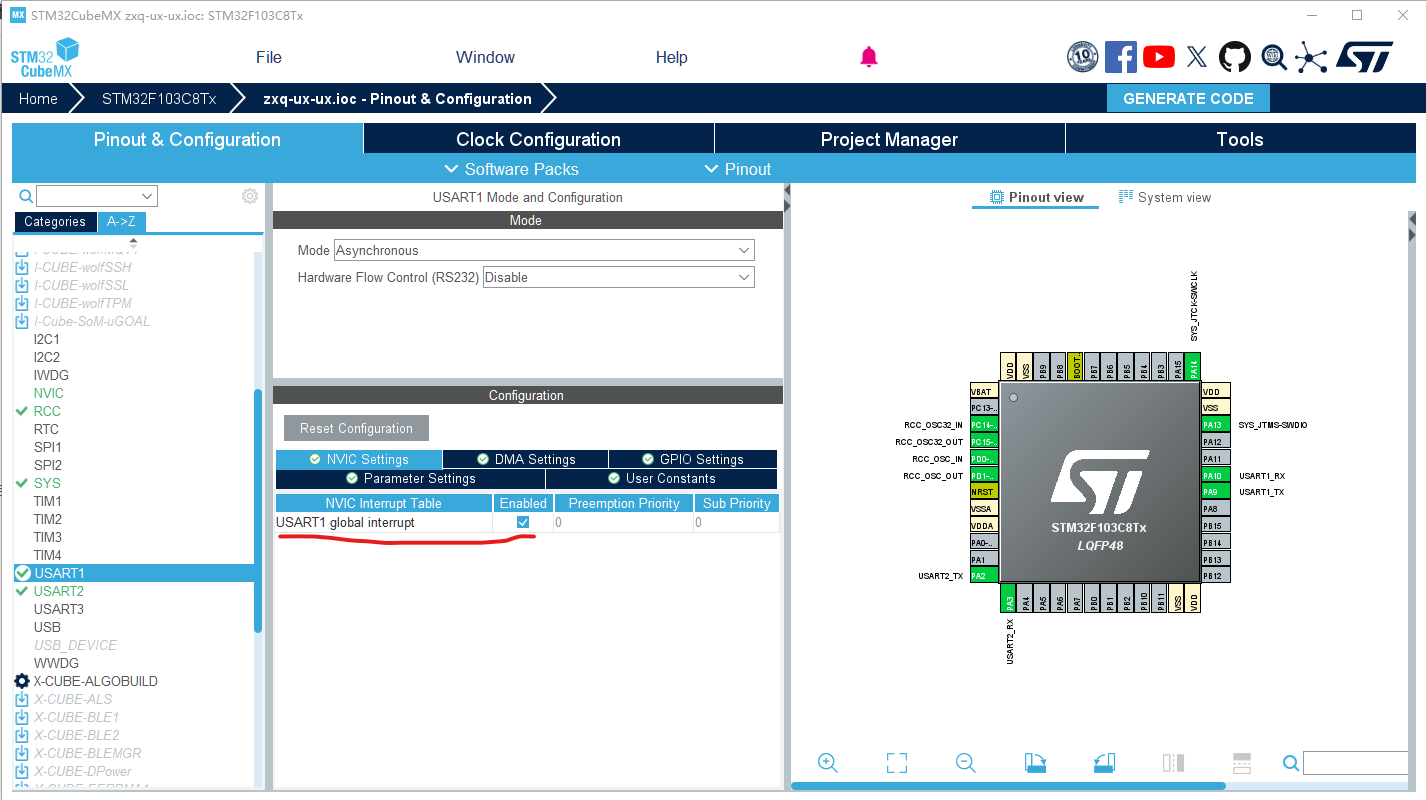Open the peripheral search combo box

pos(97,196)
